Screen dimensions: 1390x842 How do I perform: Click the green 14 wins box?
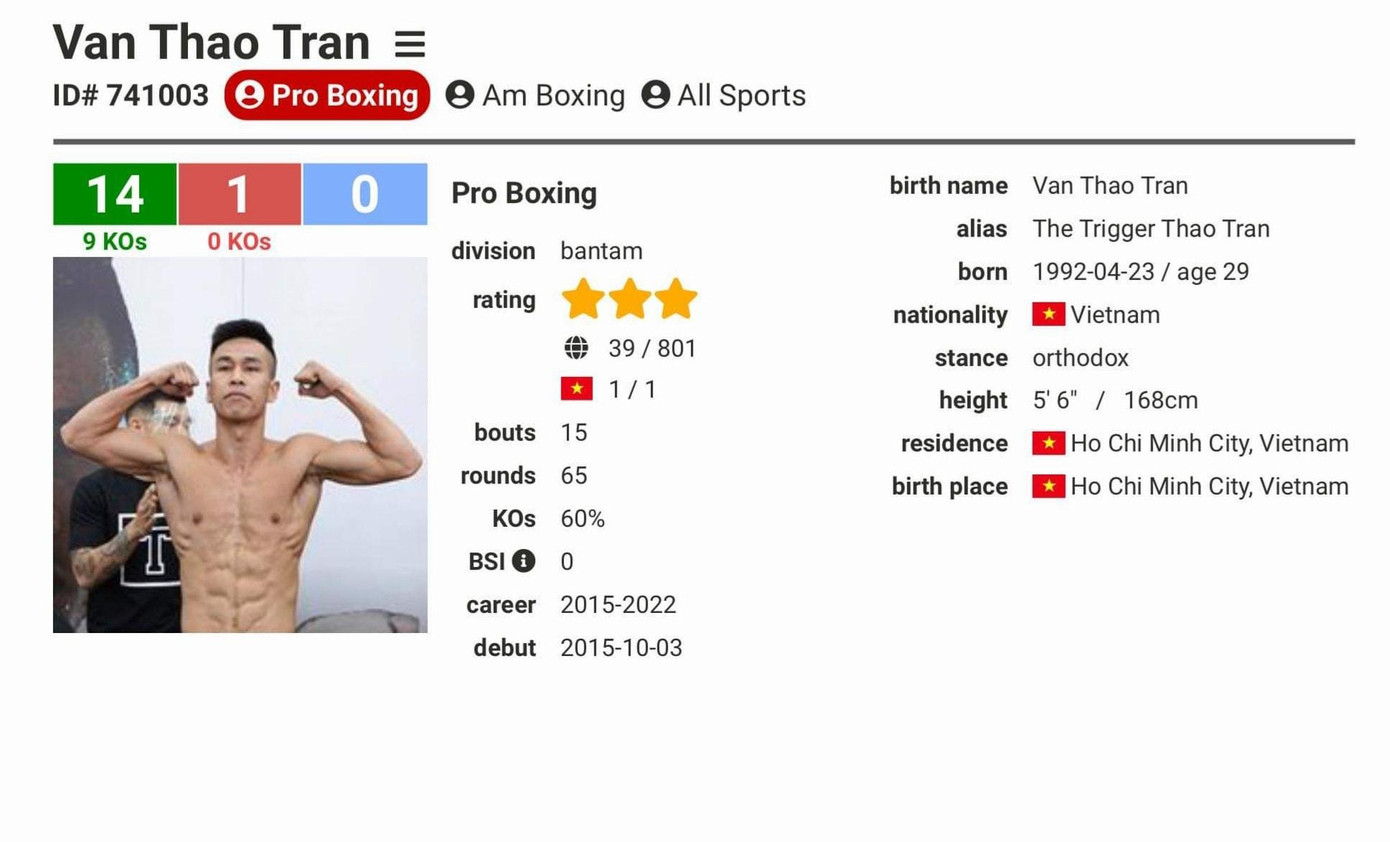click(115, 194)
